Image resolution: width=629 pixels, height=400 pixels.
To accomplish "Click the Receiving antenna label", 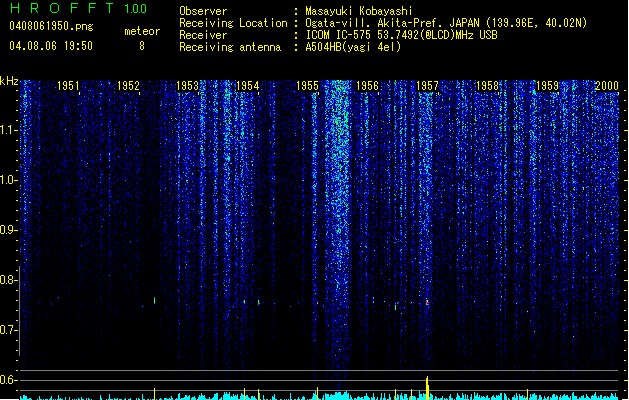I will click(230, 47).
